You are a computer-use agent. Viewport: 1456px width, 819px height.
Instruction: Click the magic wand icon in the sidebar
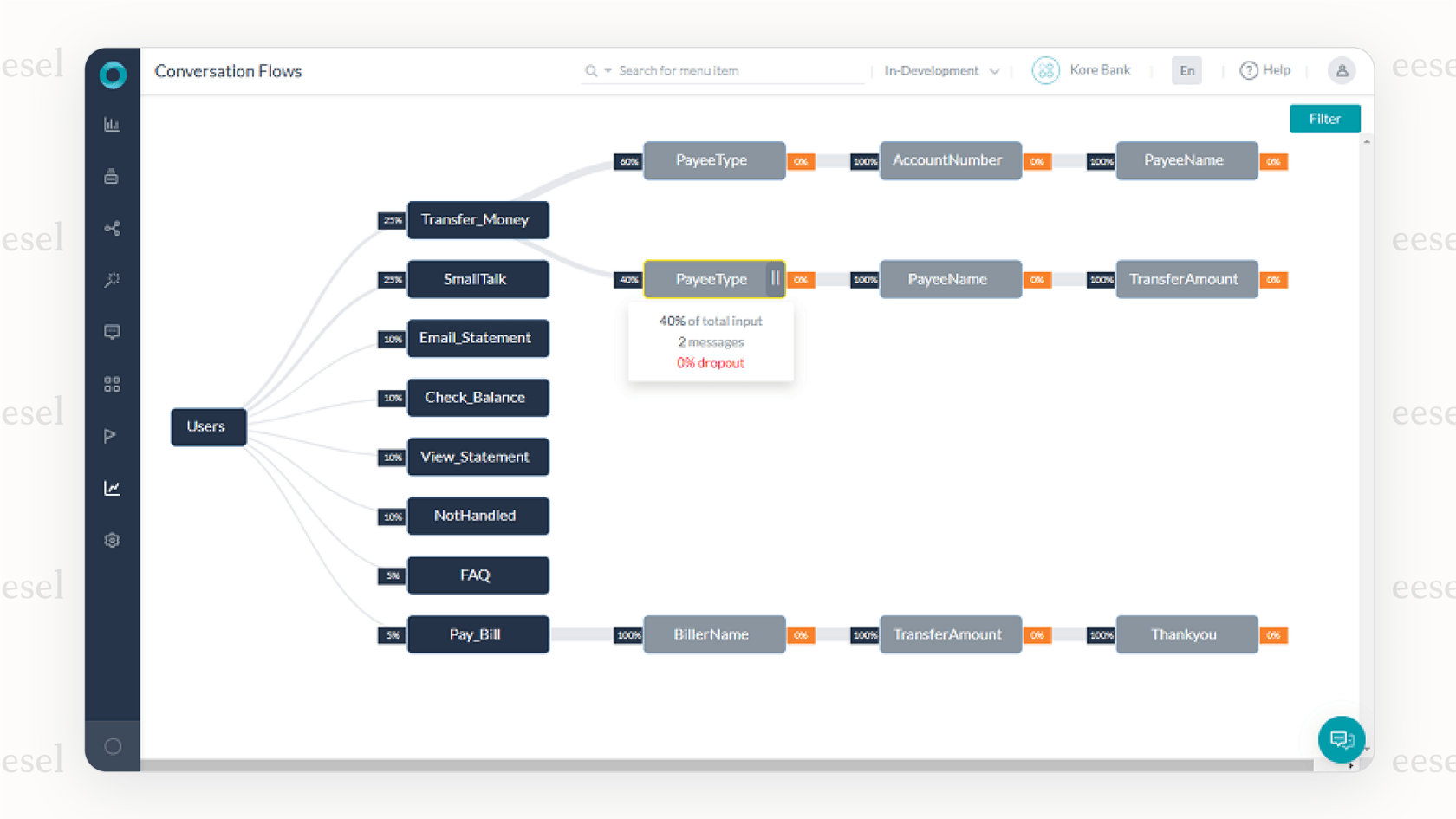(112, 279)
